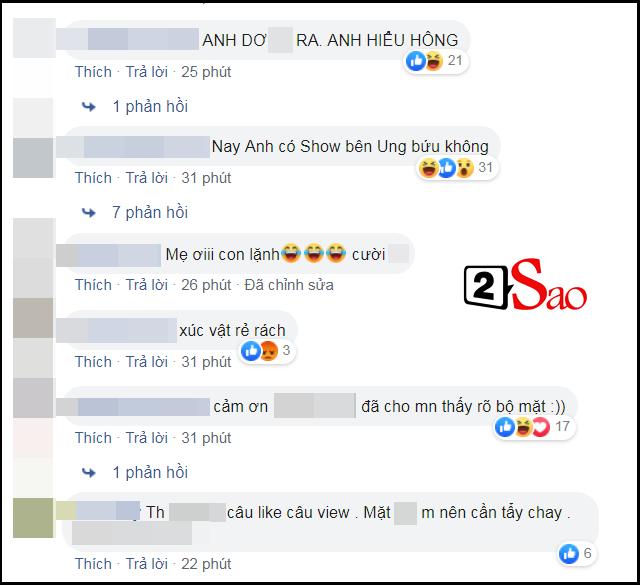
Task: Open reactions on the ANH HIỂU HÔNG comment
Action: 436,62
